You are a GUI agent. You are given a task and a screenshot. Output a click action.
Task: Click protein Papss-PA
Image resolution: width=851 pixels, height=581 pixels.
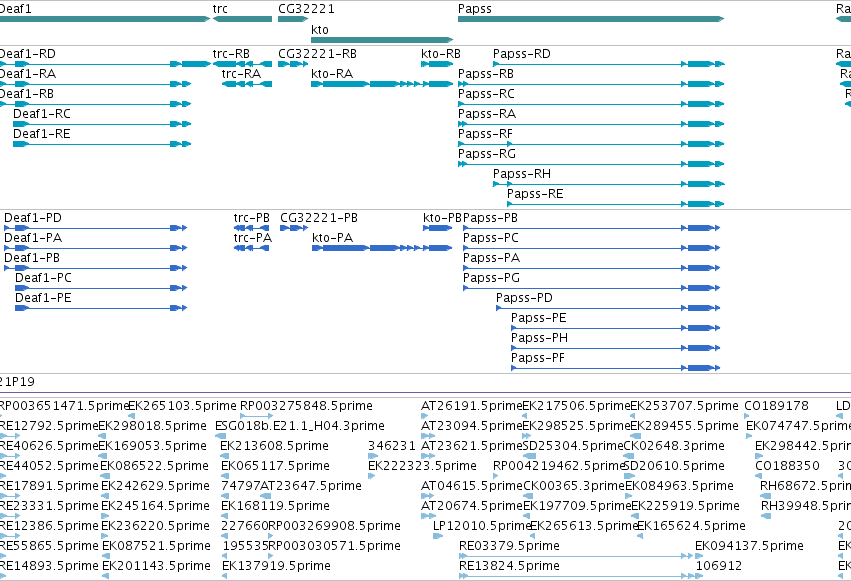pos(592,268)
